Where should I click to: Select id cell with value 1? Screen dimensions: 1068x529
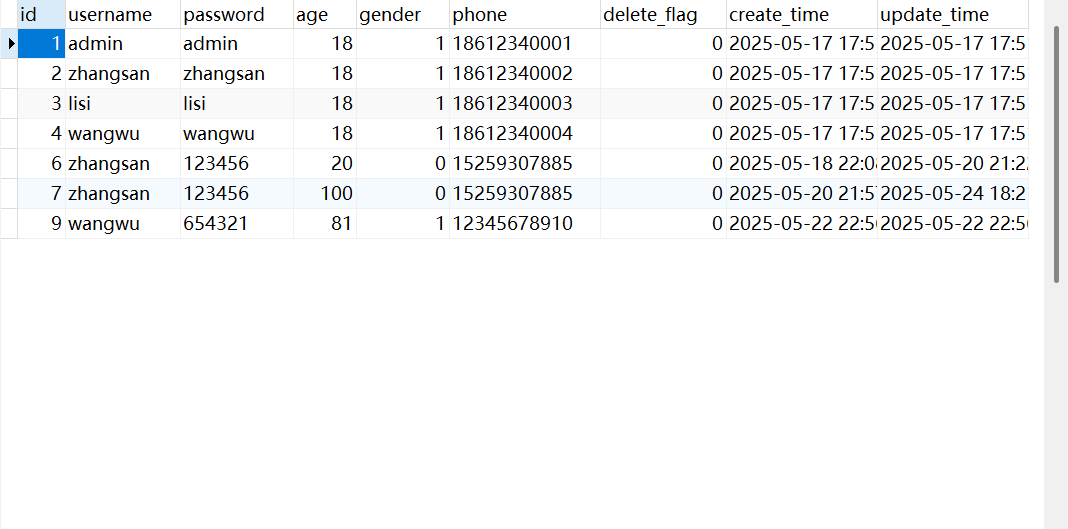42,44
